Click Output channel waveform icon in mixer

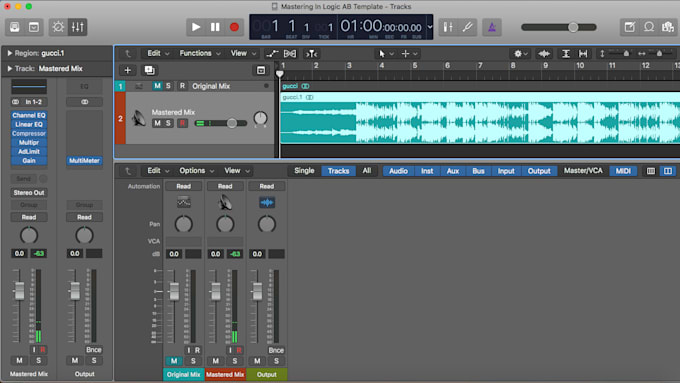267,202
